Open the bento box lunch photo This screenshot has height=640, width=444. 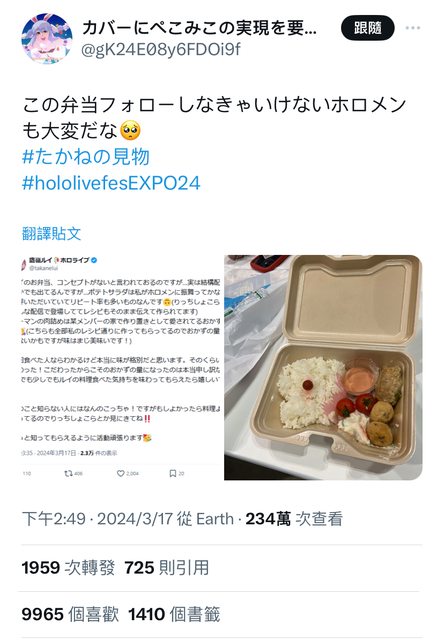pos(323,367)
